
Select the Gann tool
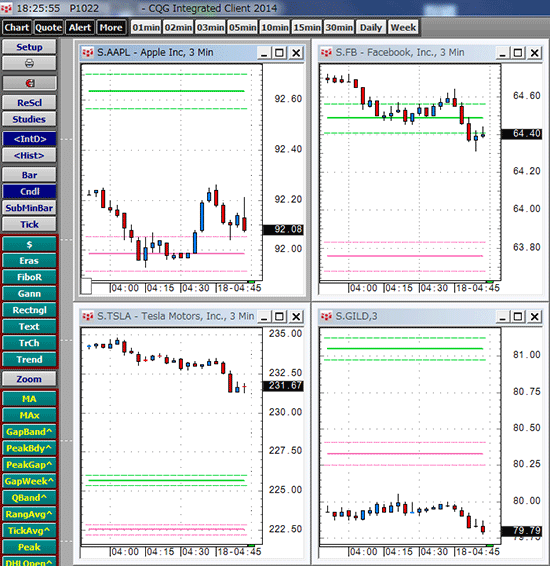pos(29,293)
